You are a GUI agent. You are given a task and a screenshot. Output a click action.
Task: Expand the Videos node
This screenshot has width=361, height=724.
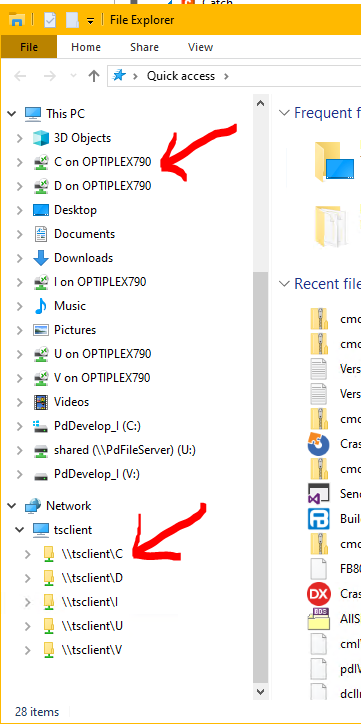tap(19, 402)
